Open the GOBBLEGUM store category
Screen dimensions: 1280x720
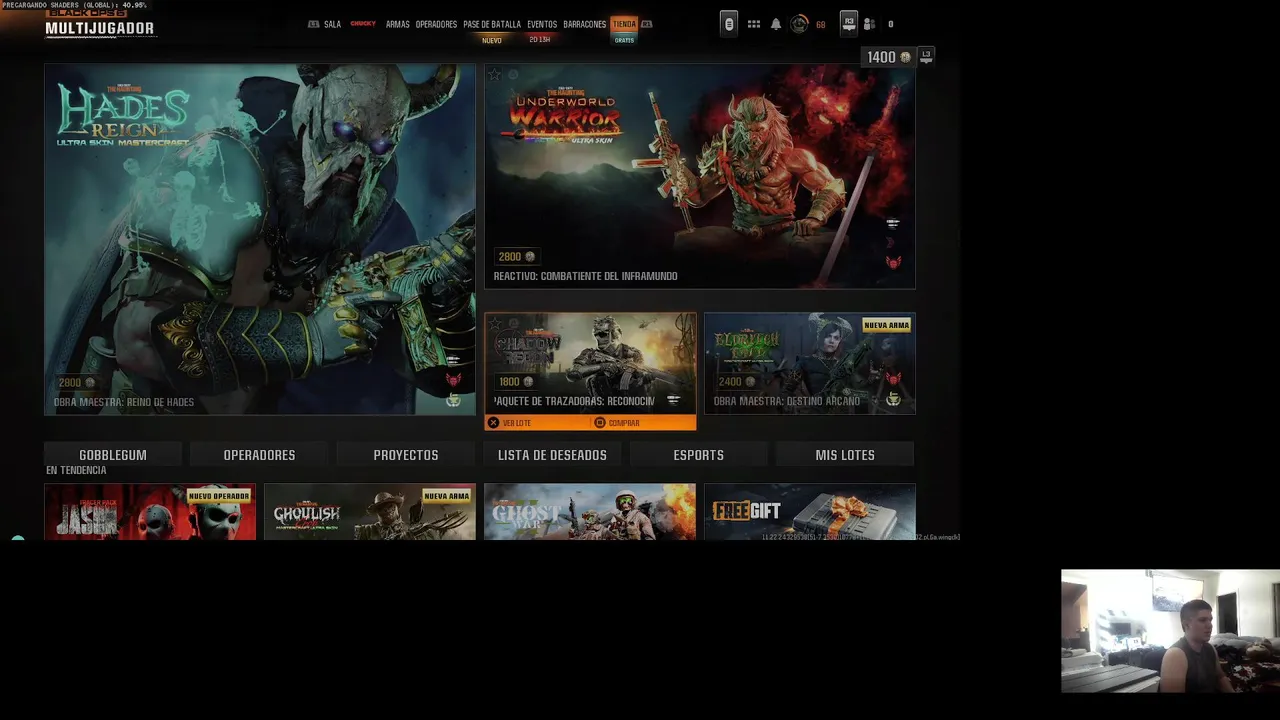pyautogui.click(x=113, y=455)
